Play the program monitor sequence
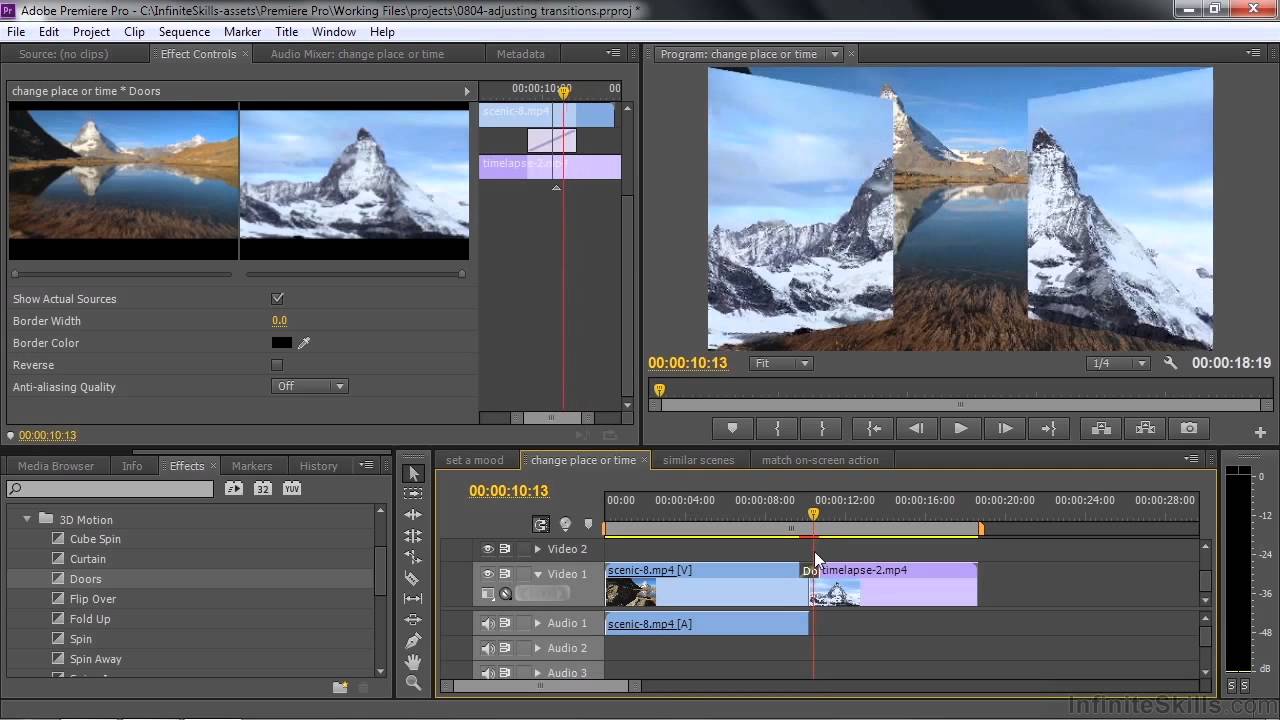This screenshot has height=720, width=1280. pos(961,428)
